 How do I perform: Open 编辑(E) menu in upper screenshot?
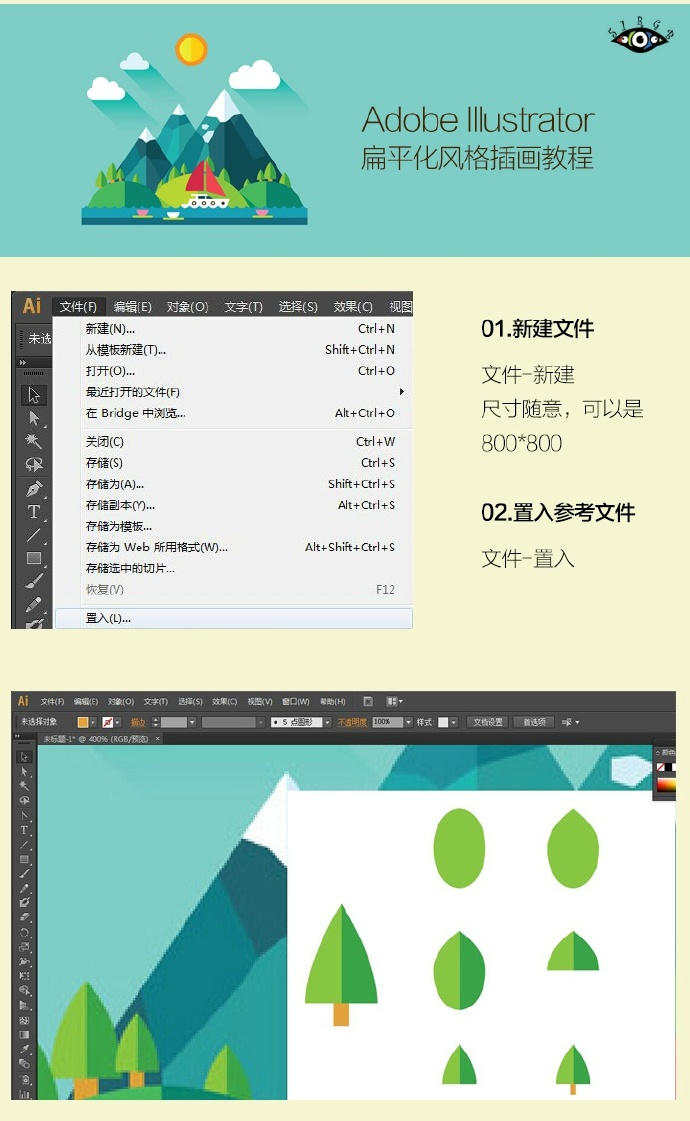[x=132, y=307]
